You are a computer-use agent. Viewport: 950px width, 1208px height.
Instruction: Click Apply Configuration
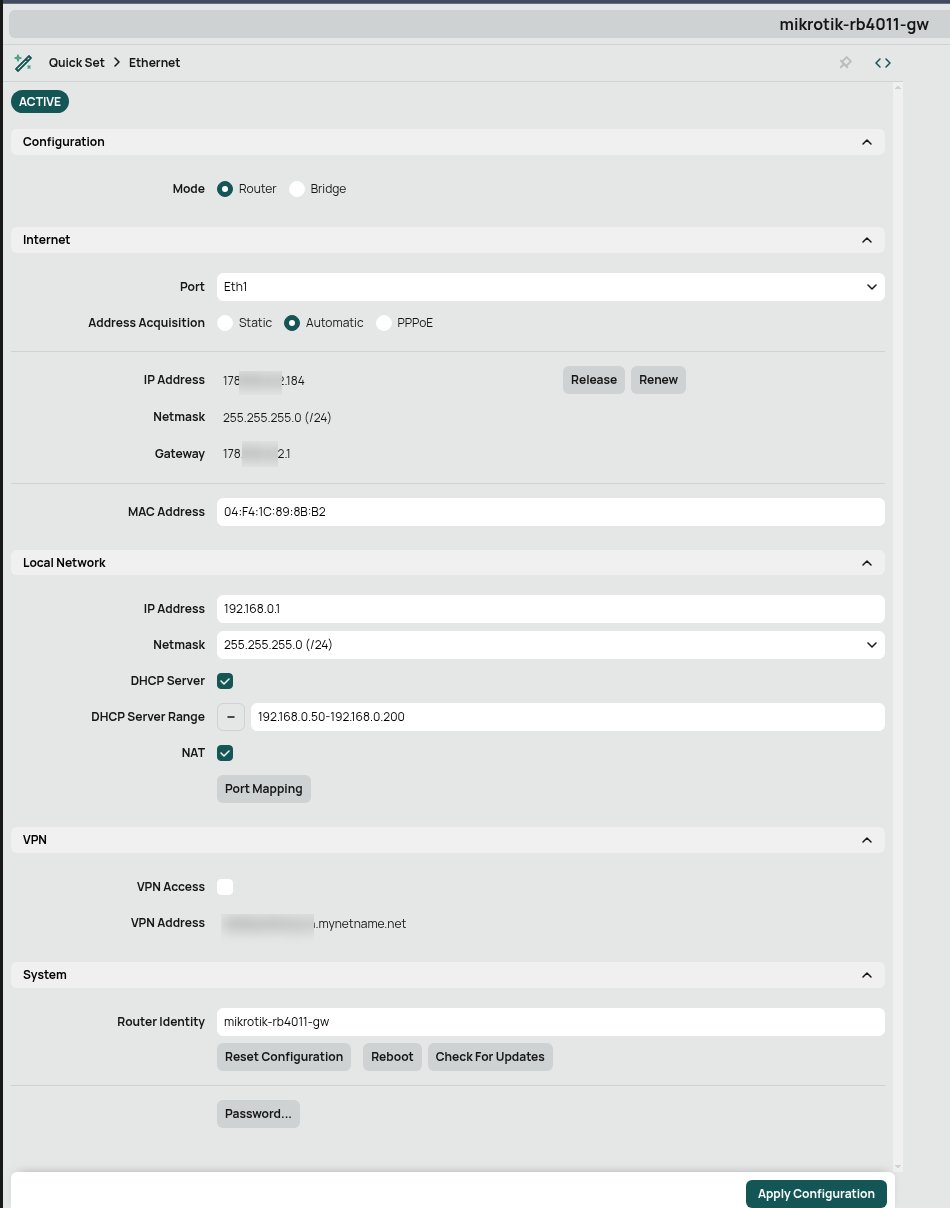(816, 1193)
